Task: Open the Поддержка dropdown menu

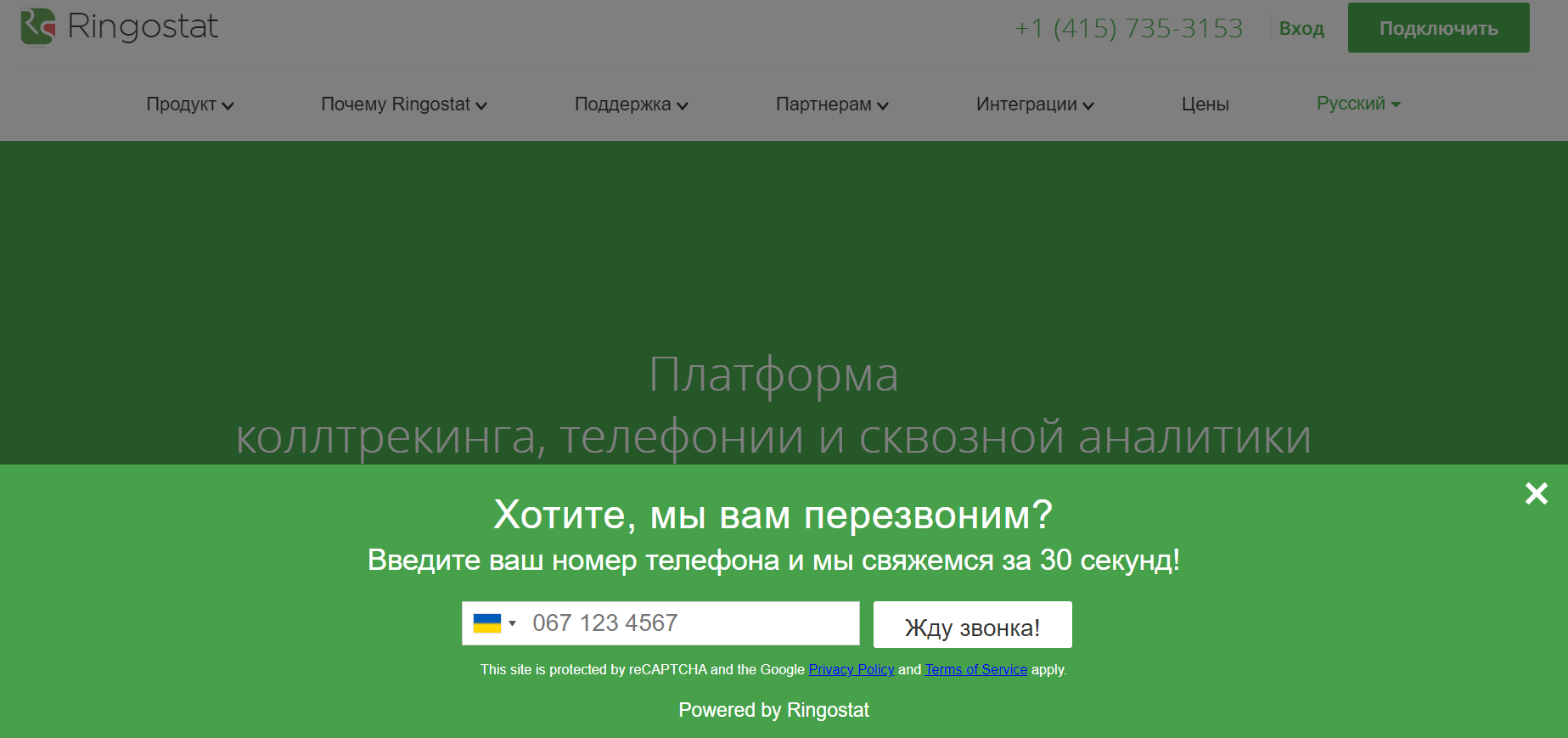Action: [631, 104]
